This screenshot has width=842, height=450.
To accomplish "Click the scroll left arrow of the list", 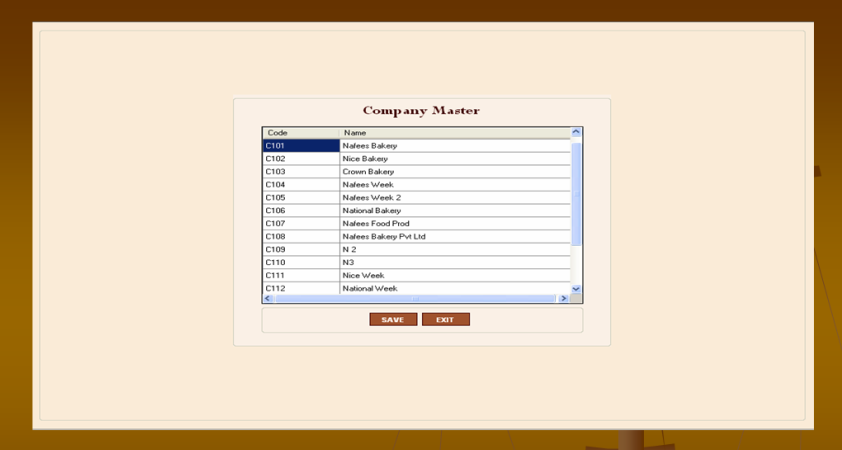I will [268, 299].
